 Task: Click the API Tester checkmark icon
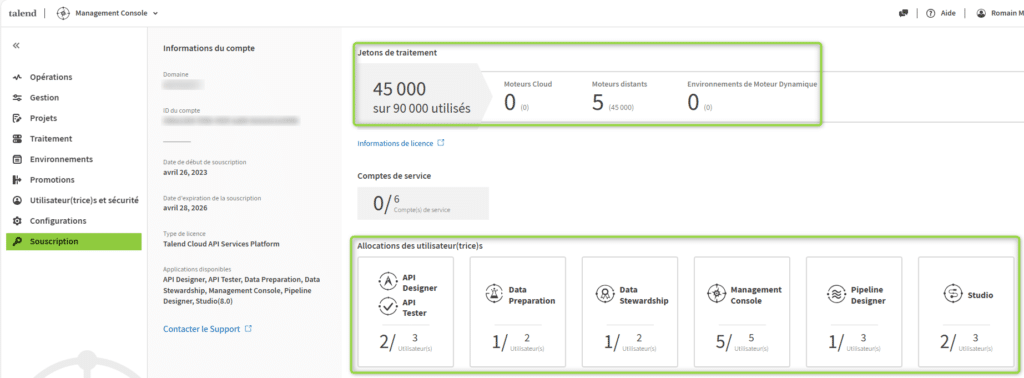(388, 306)
